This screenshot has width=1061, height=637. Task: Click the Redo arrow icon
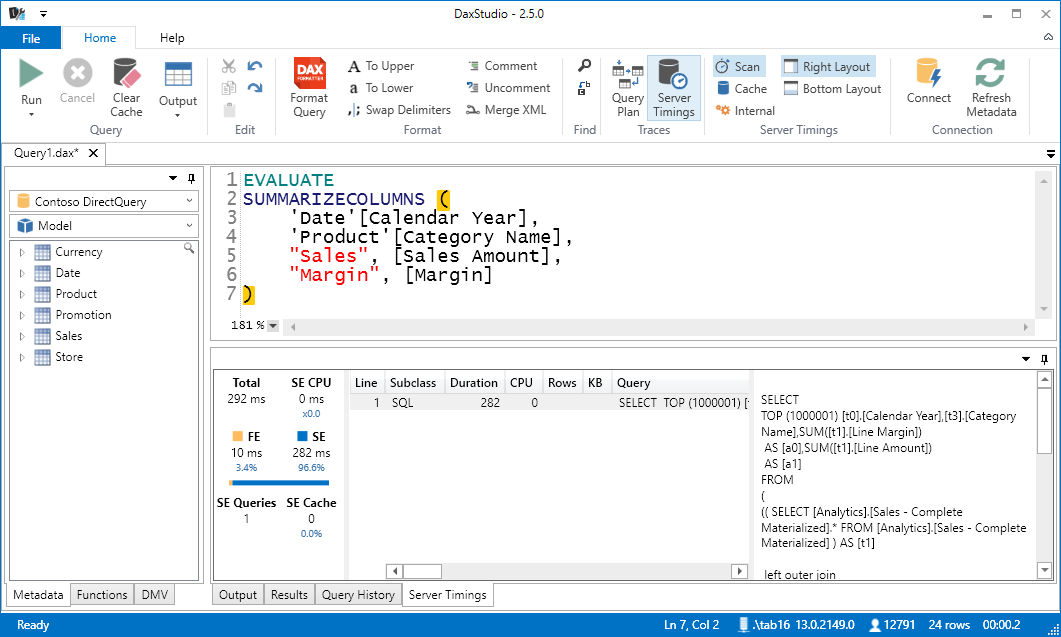coord(255,88)
